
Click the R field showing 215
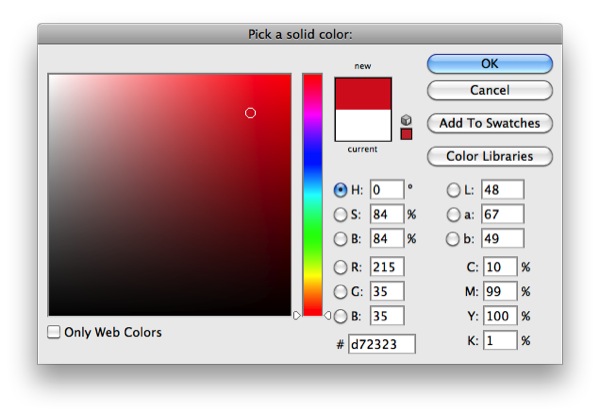pos(387,267)
